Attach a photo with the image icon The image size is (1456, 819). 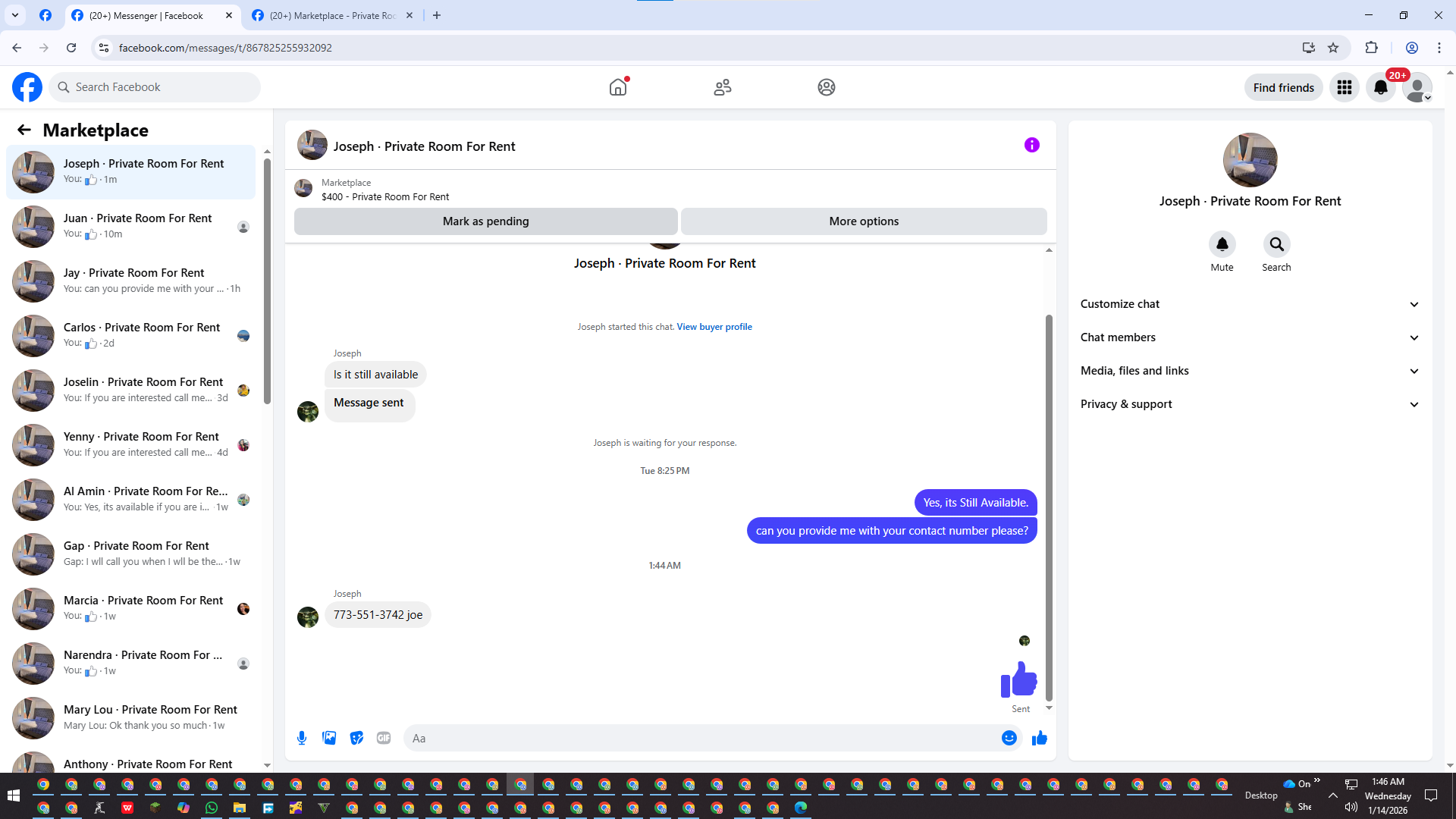pos(329,738)
